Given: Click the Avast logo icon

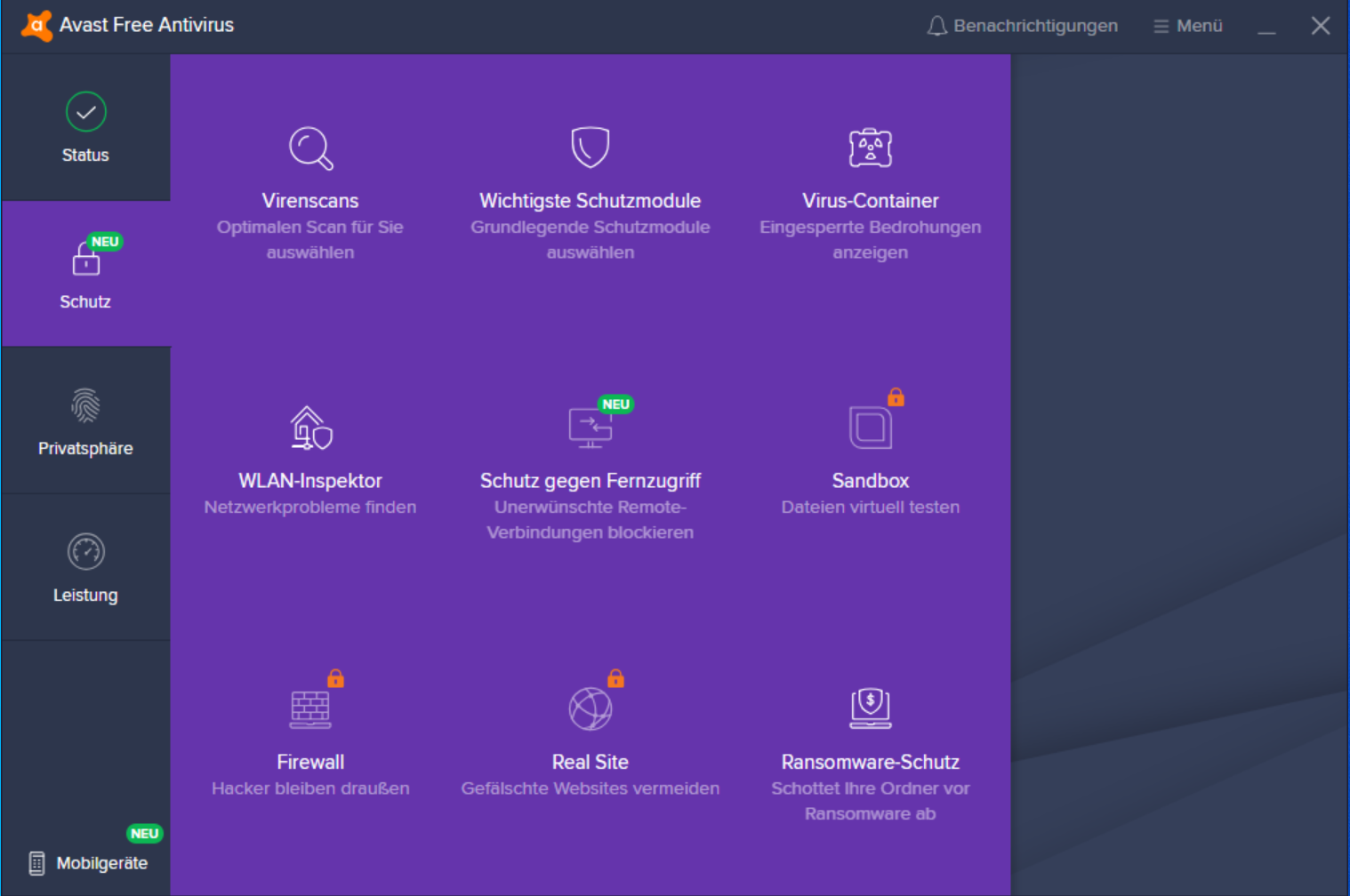Looking at the screenshot, I should coord(36,26).
